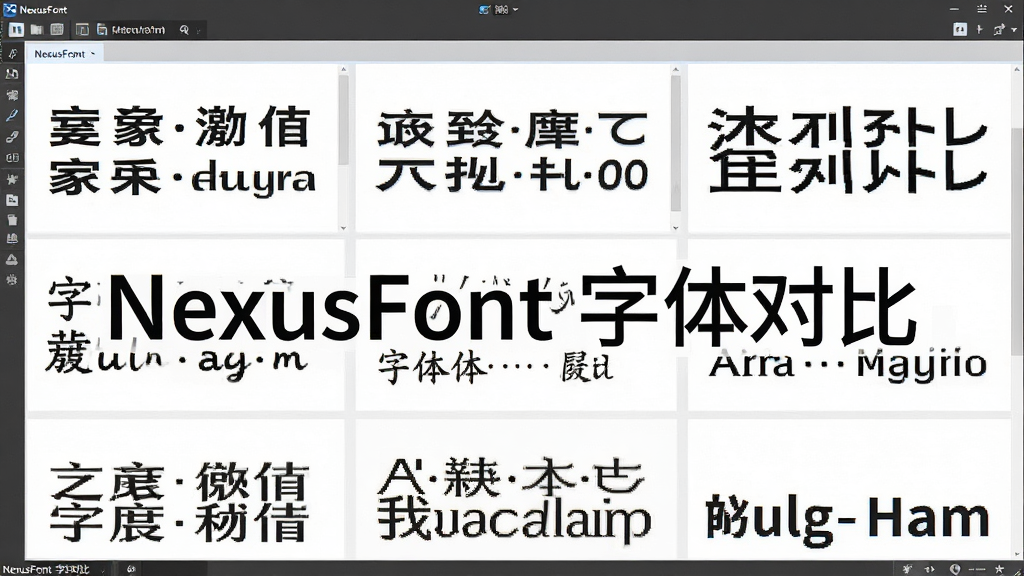Click the stamp icon below trash in sidebar

tap(12, 239)
